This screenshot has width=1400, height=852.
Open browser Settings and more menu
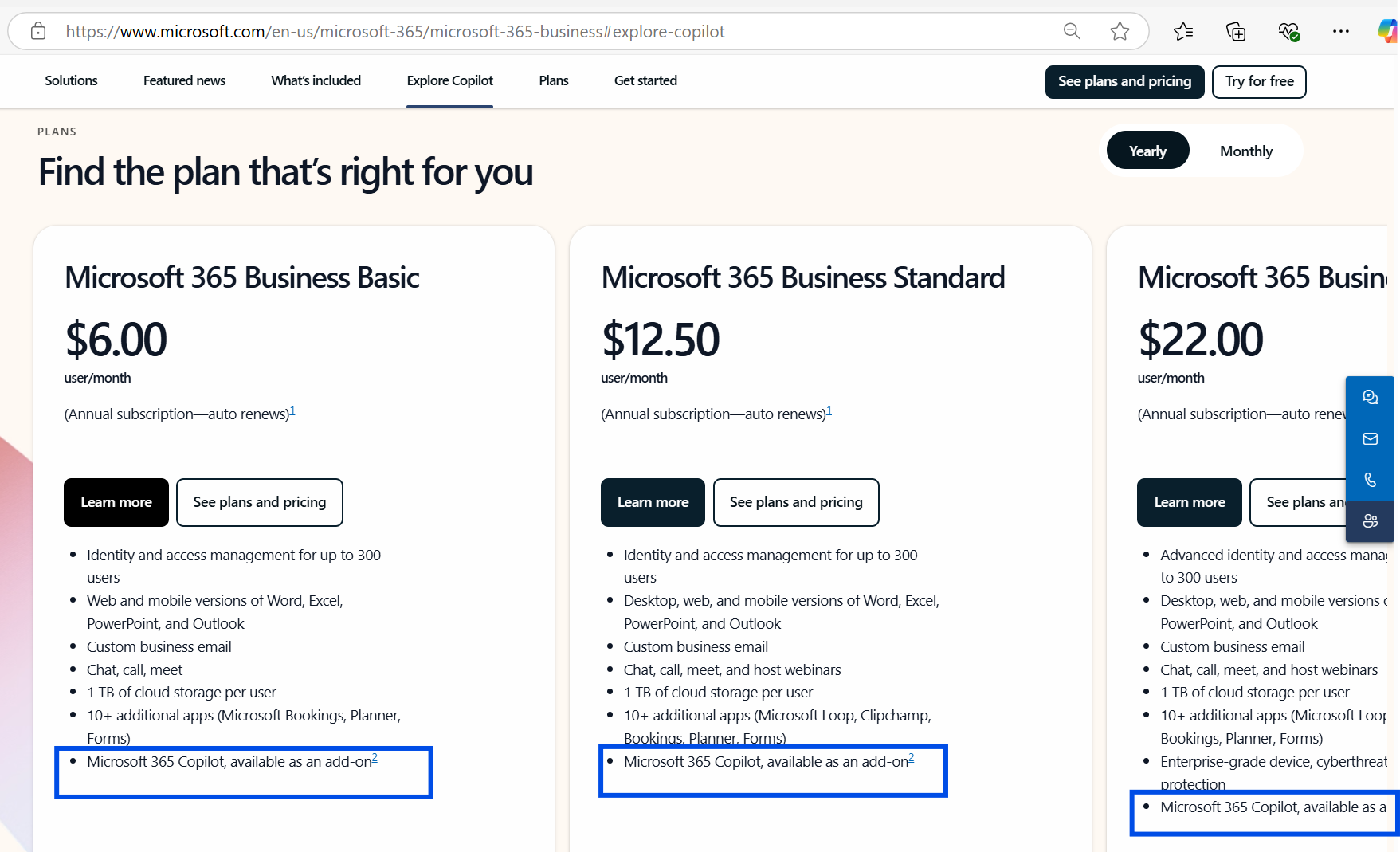[1340, 31]
